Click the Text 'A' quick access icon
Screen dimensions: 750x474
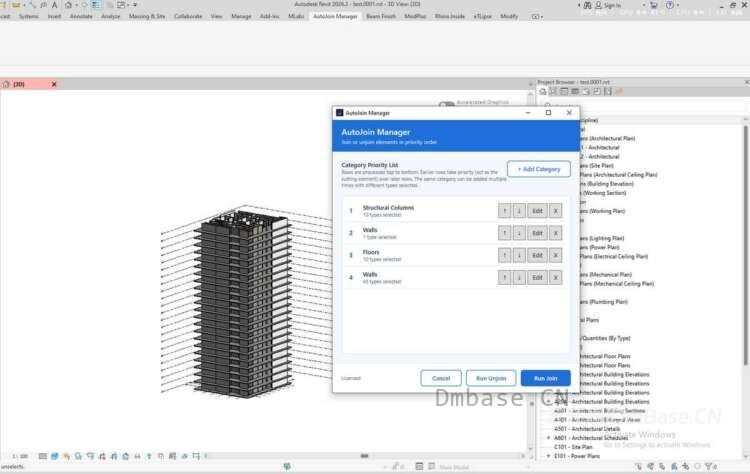pos(55,5)
